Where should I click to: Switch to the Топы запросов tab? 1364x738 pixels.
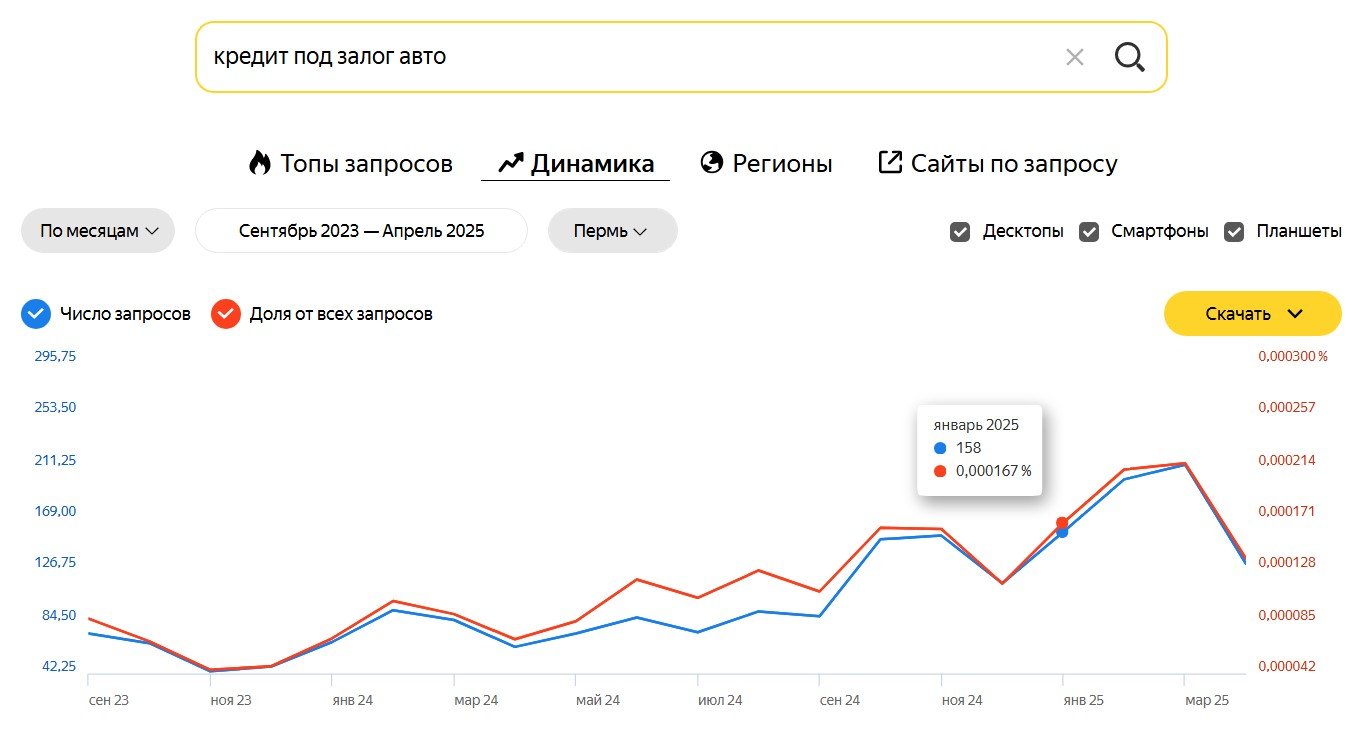(x=366, y=163)
